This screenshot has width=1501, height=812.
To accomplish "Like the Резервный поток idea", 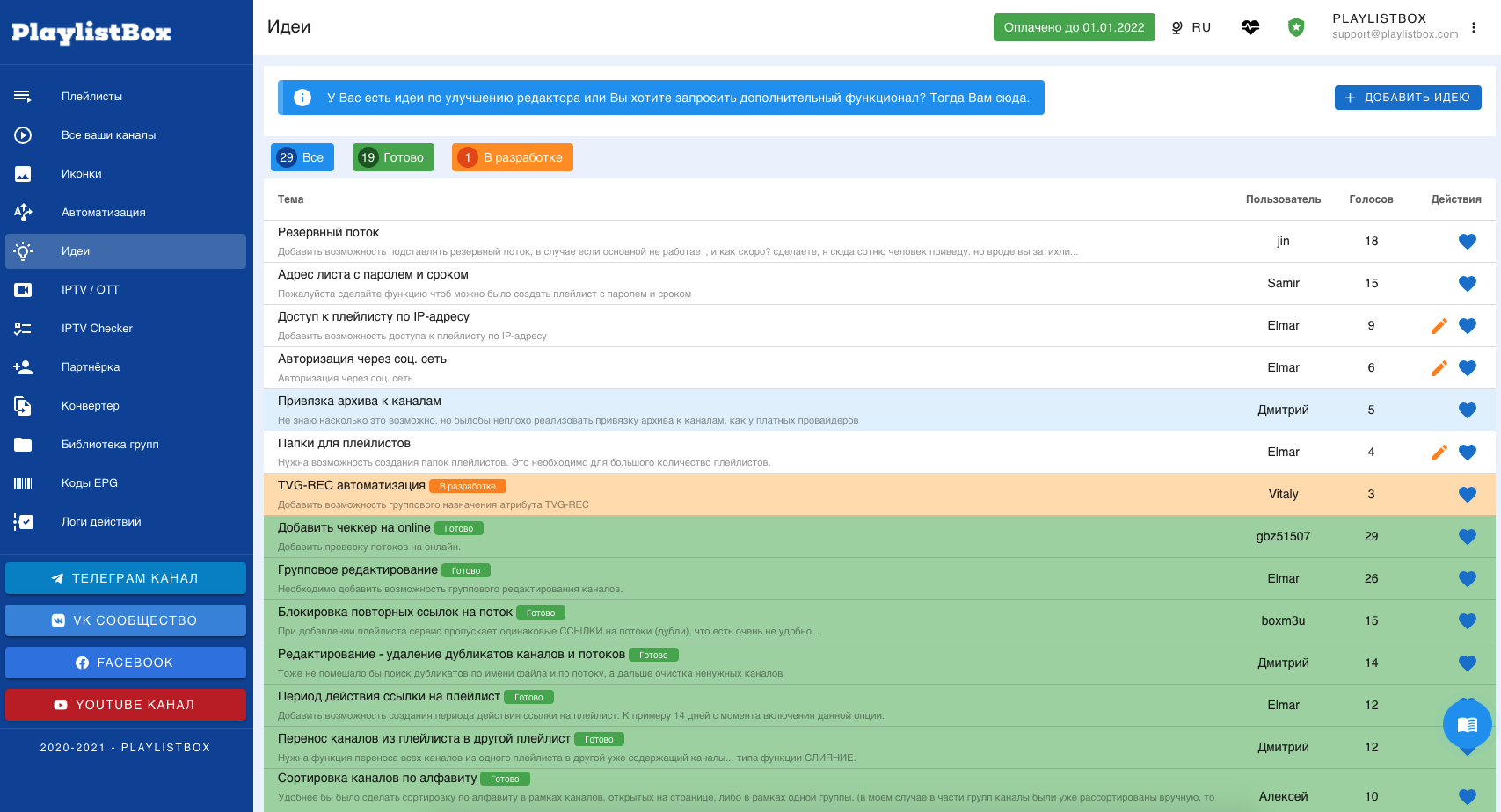I will [1468, 242].
